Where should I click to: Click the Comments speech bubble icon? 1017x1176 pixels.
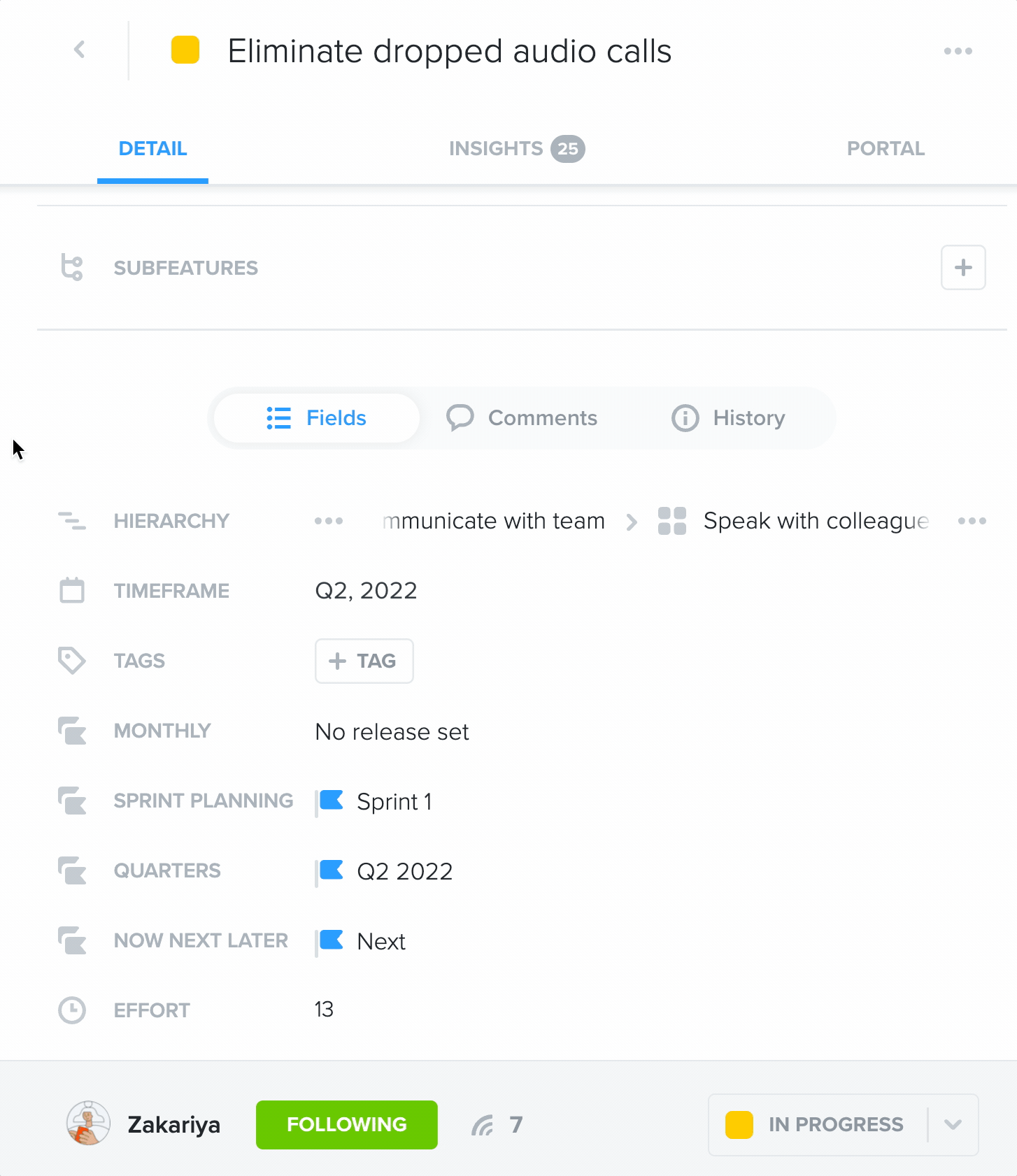click(x=460, y=418)
